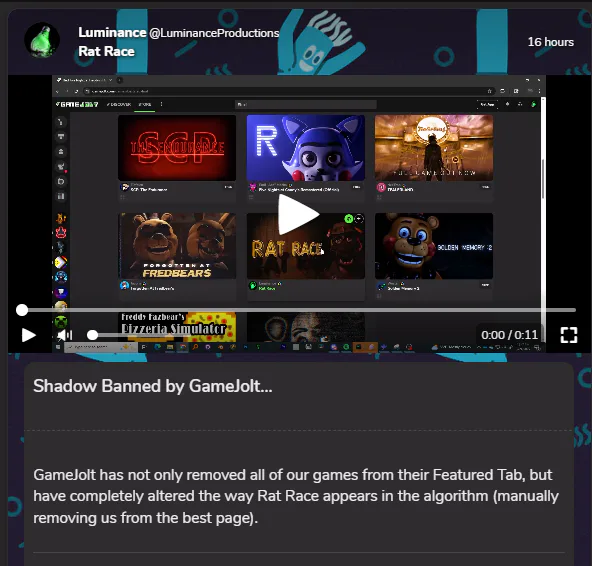Mute the video using speaker icon
The width and height of the screenshot is (592, 566).
(x=65, y=335)
